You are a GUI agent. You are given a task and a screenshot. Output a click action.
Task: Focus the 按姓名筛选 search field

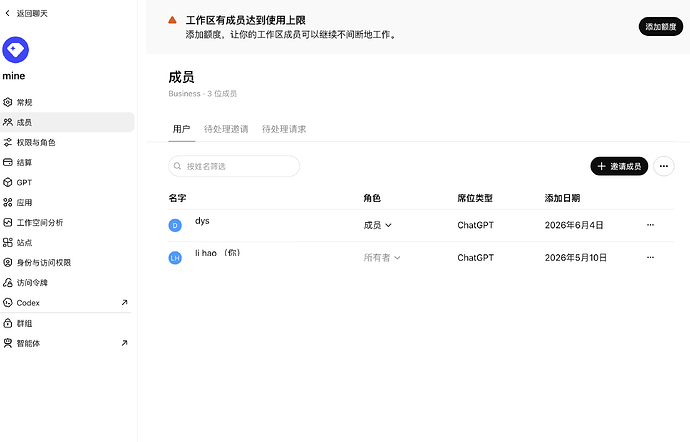pos(234,166)
